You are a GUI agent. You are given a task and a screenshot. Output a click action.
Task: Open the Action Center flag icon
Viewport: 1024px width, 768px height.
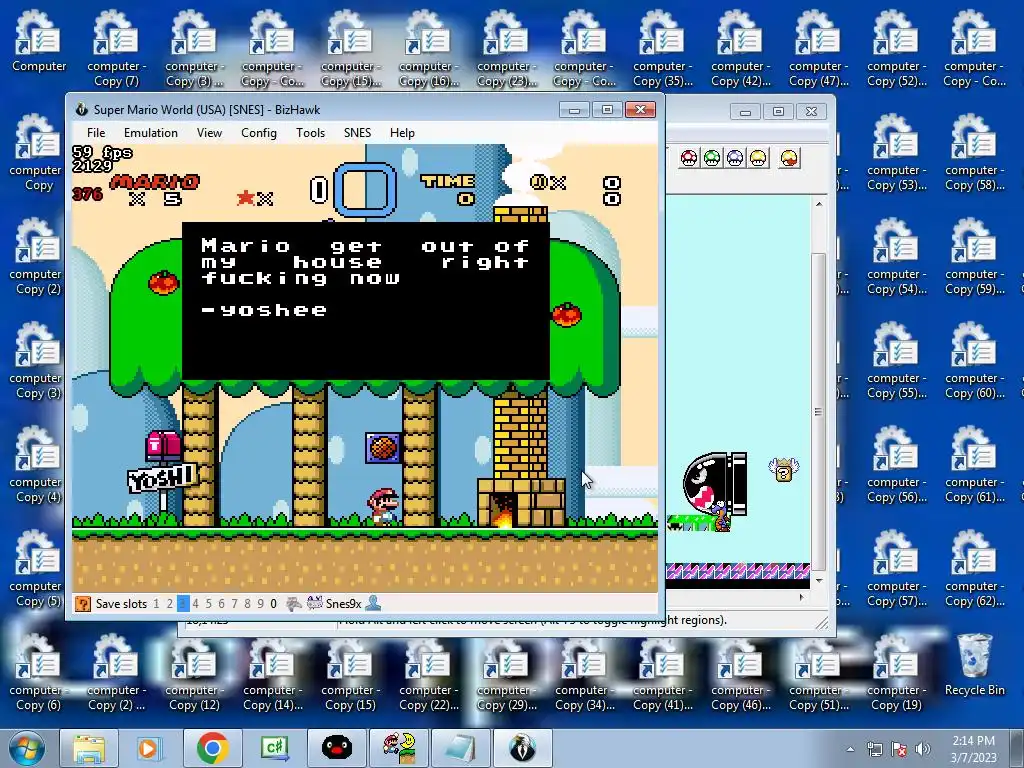point(899,749)
